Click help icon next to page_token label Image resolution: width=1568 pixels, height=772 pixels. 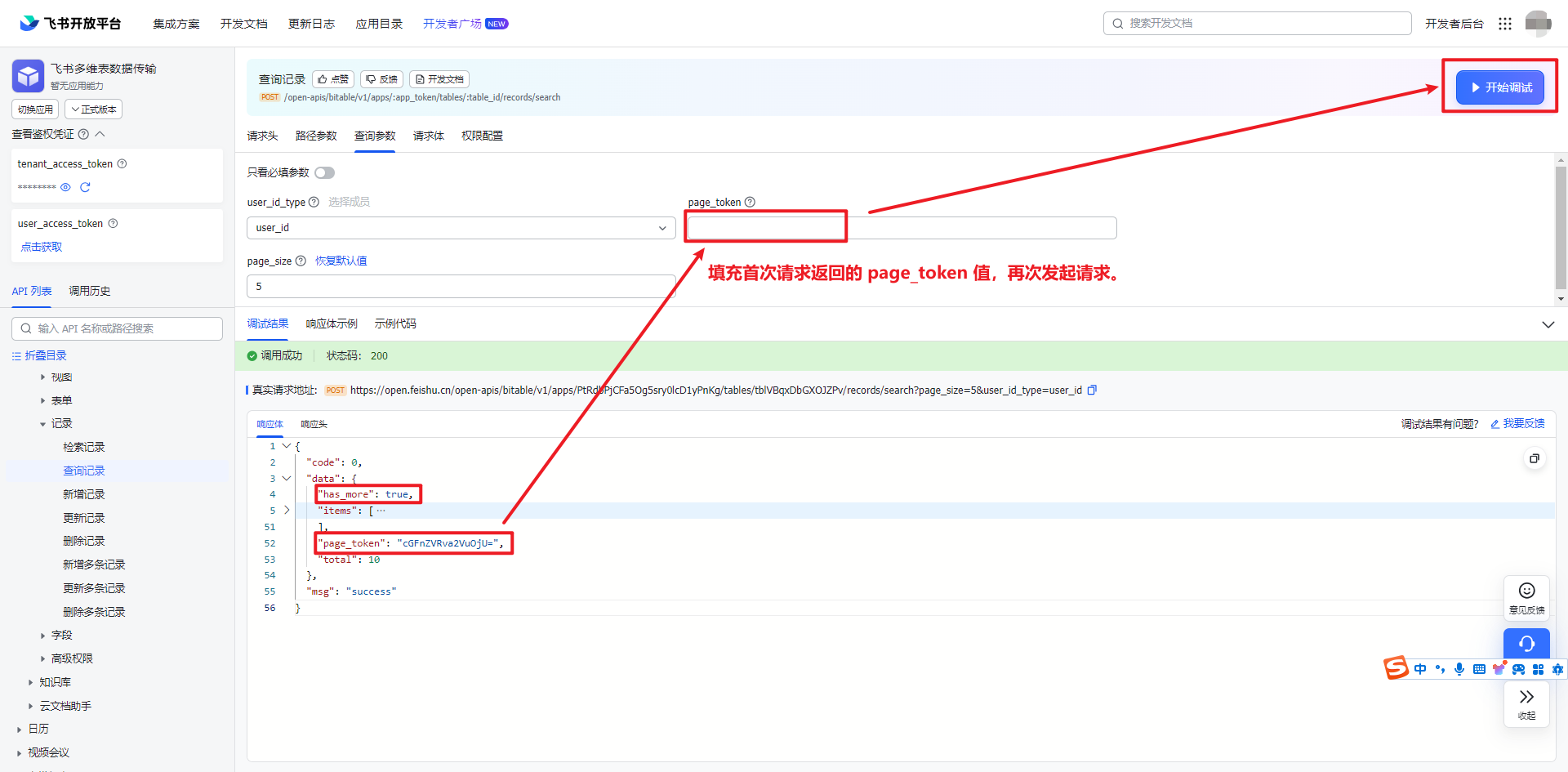pos(750,202)
